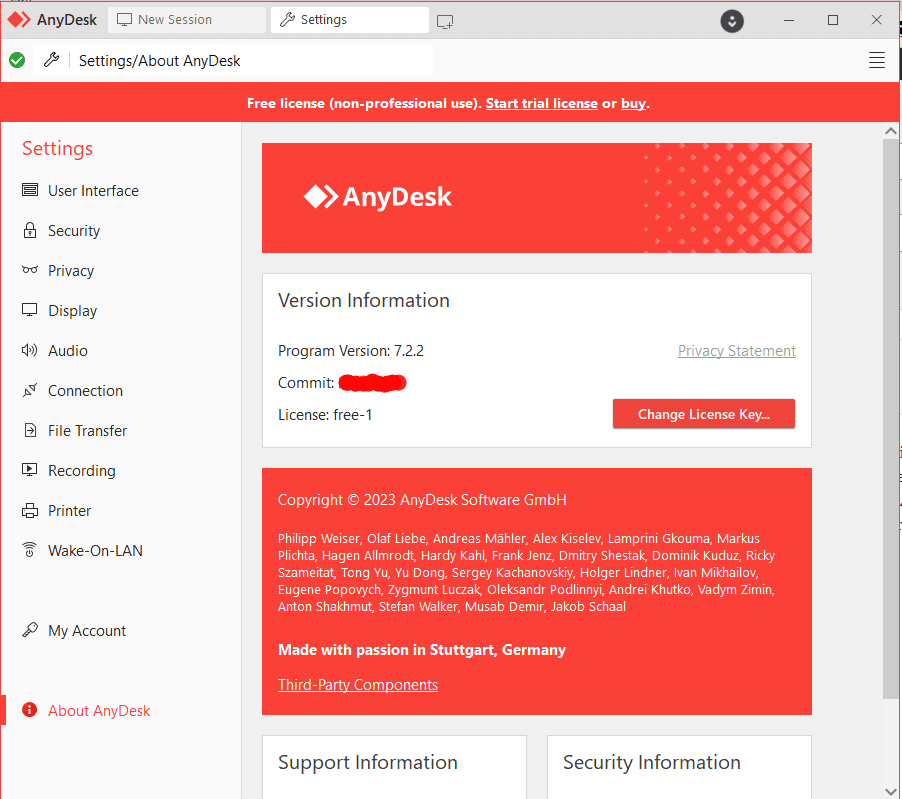This screenshot has width=902, height=799.
Task: Select Display in settings sidebar
Action: pos(72,311)
